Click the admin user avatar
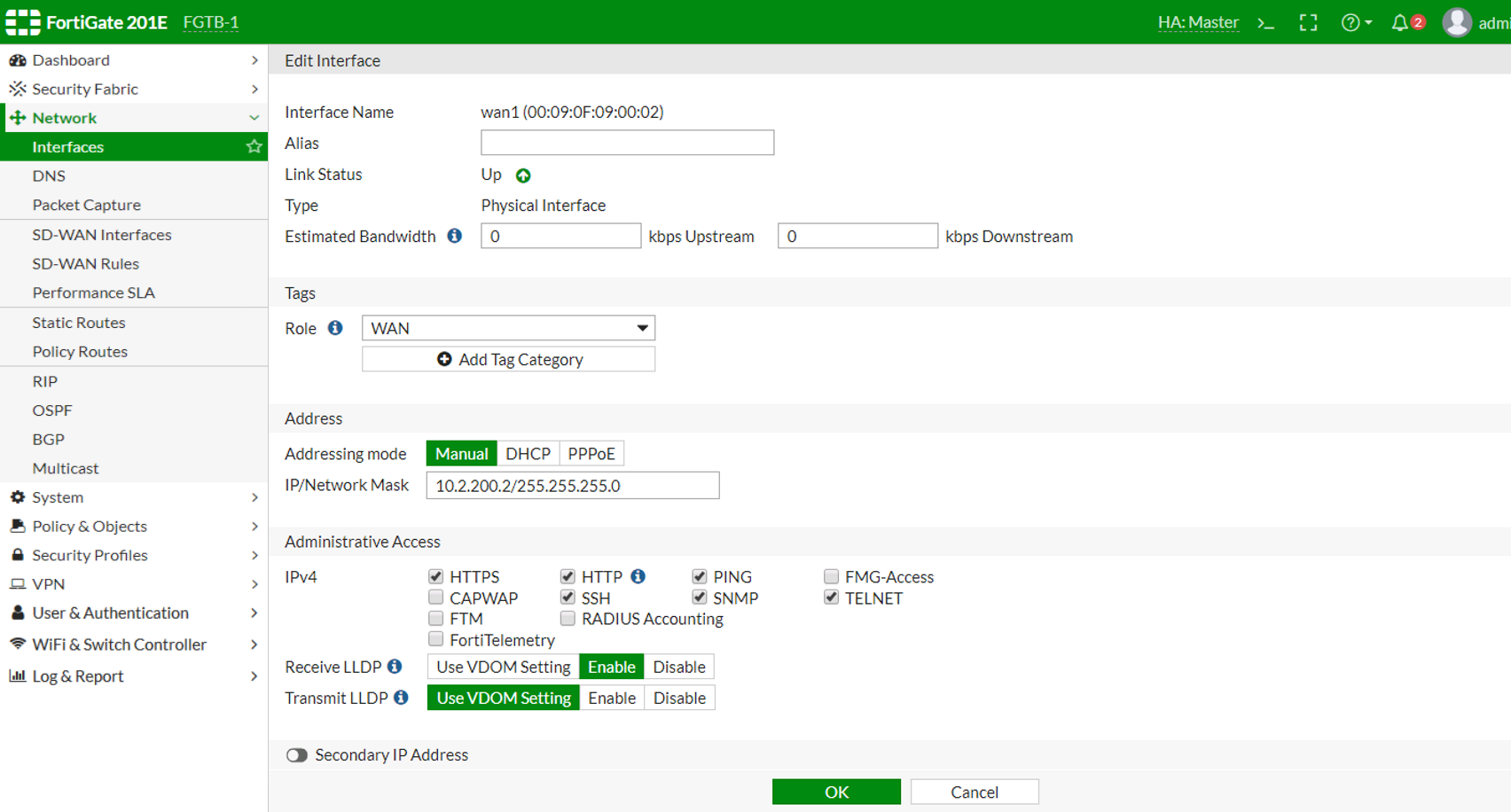1511x812 pixels. coord(1457,23)
